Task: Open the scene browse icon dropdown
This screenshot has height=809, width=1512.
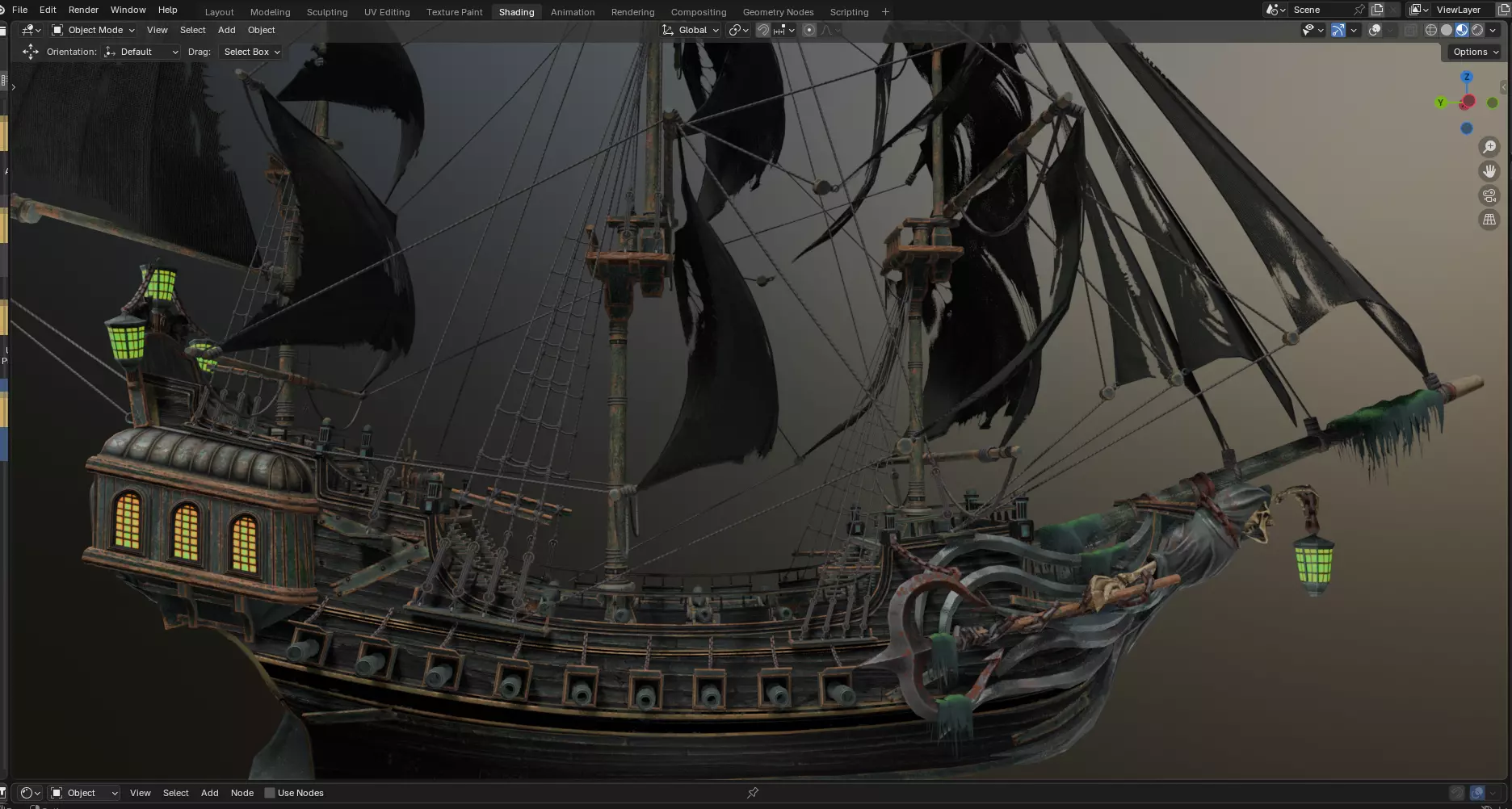Action: pos(1276,10)
